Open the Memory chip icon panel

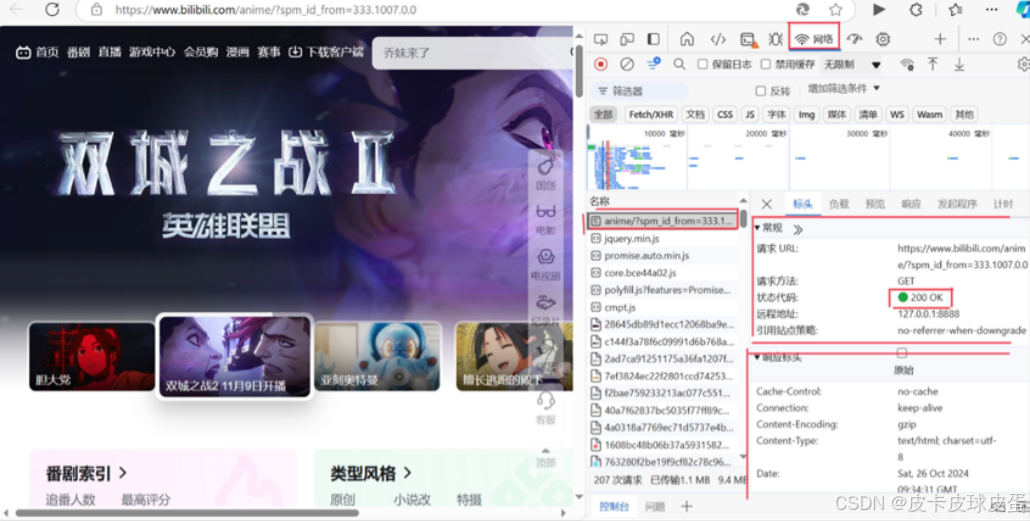click(883, 39)
